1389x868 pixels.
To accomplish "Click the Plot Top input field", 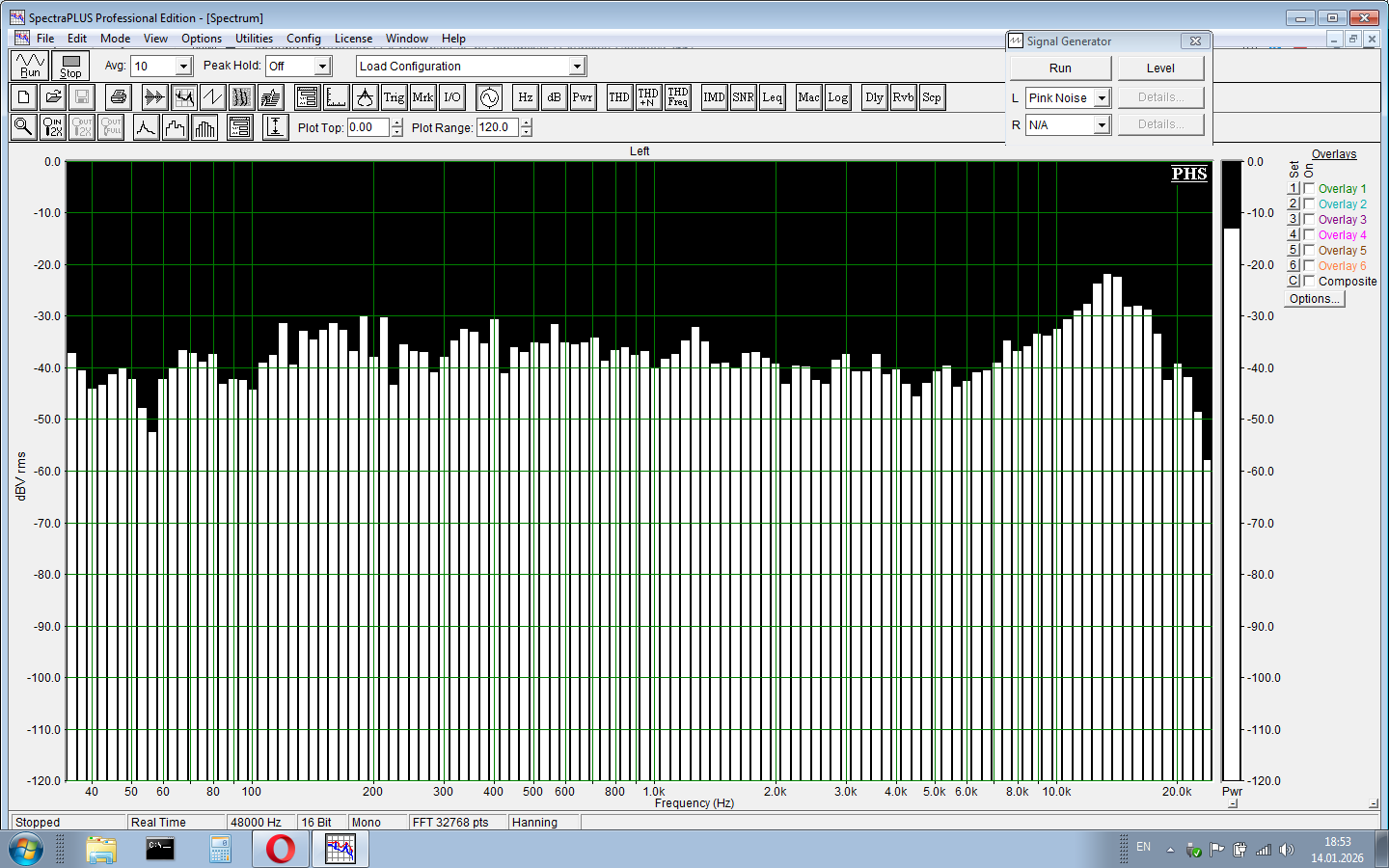I will [368, 127].
